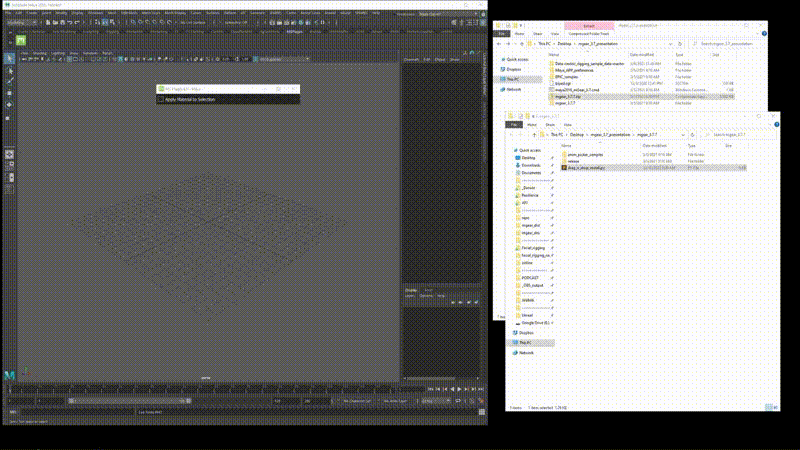Viewport: 800px width, 450px height.
Task: Select mgear_3.7.7.zip in upper Explorer
Action: click(x=641, y=96)
